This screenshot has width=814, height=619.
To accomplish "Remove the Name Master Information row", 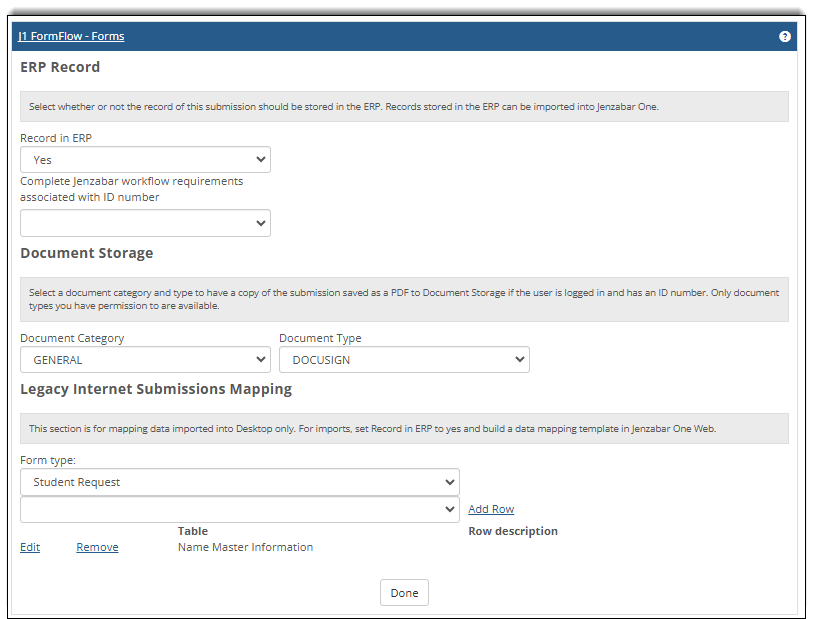I will pos(97,548).
